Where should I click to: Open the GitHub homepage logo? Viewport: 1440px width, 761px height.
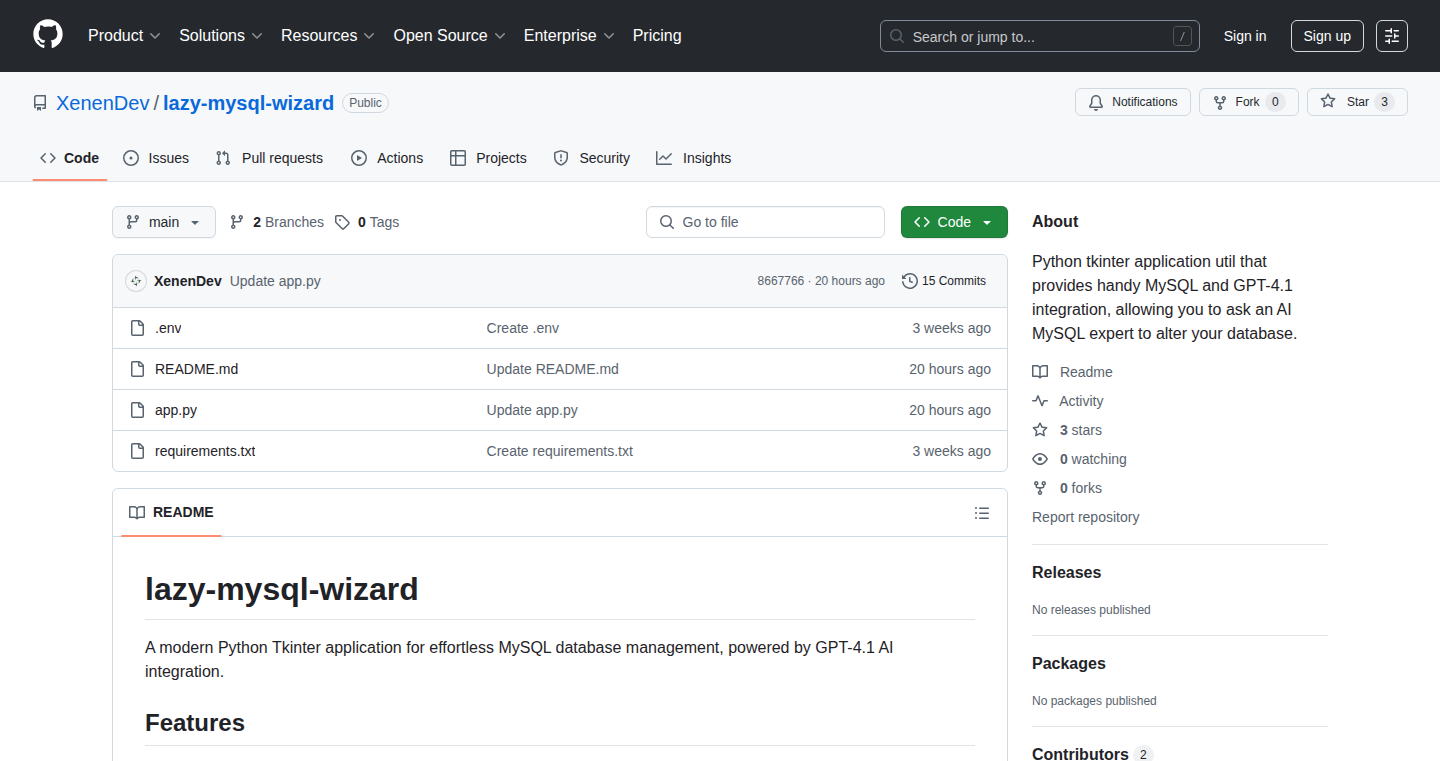[48, 35]
